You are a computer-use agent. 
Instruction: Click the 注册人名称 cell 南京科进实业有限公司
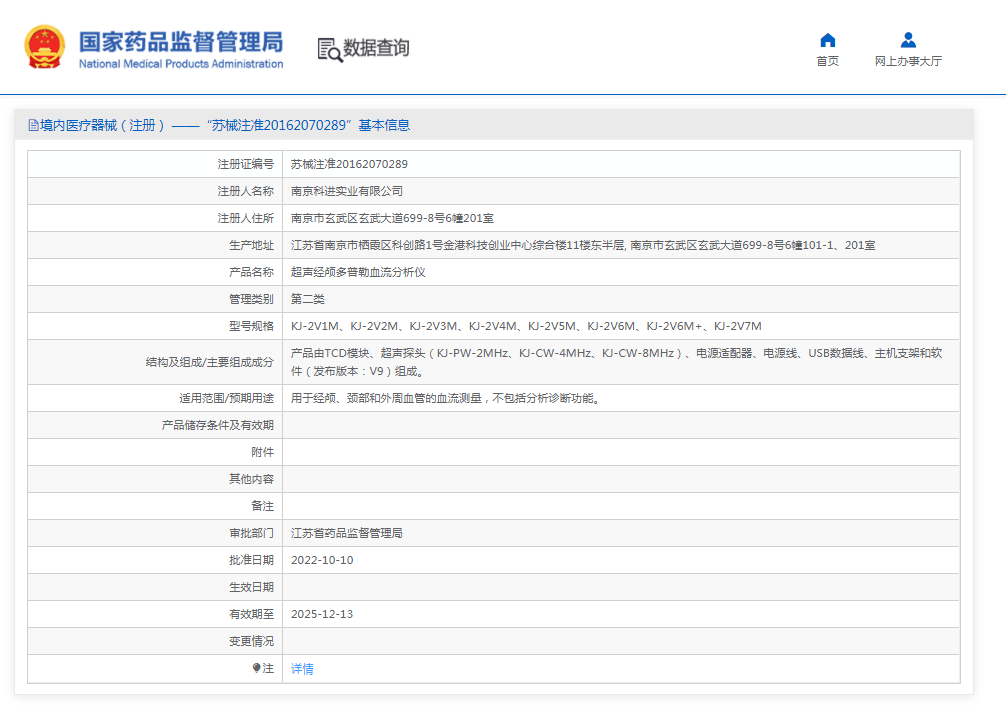click(x=349, y=190)
